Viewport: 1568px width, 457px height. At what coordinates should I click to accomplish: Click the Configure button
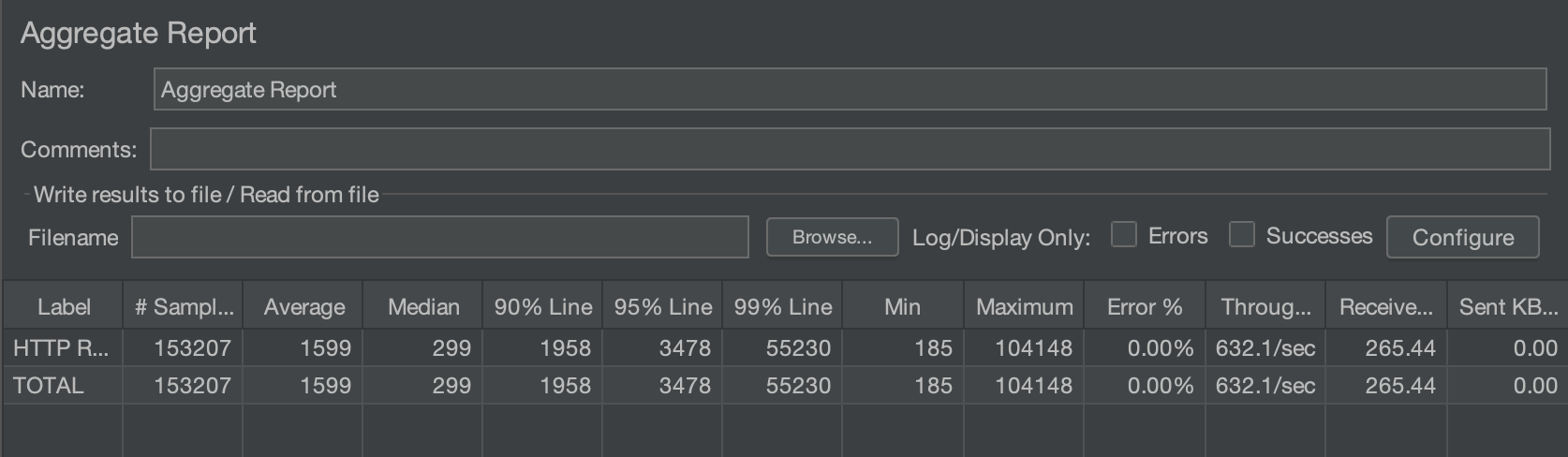click(1462, 237)
